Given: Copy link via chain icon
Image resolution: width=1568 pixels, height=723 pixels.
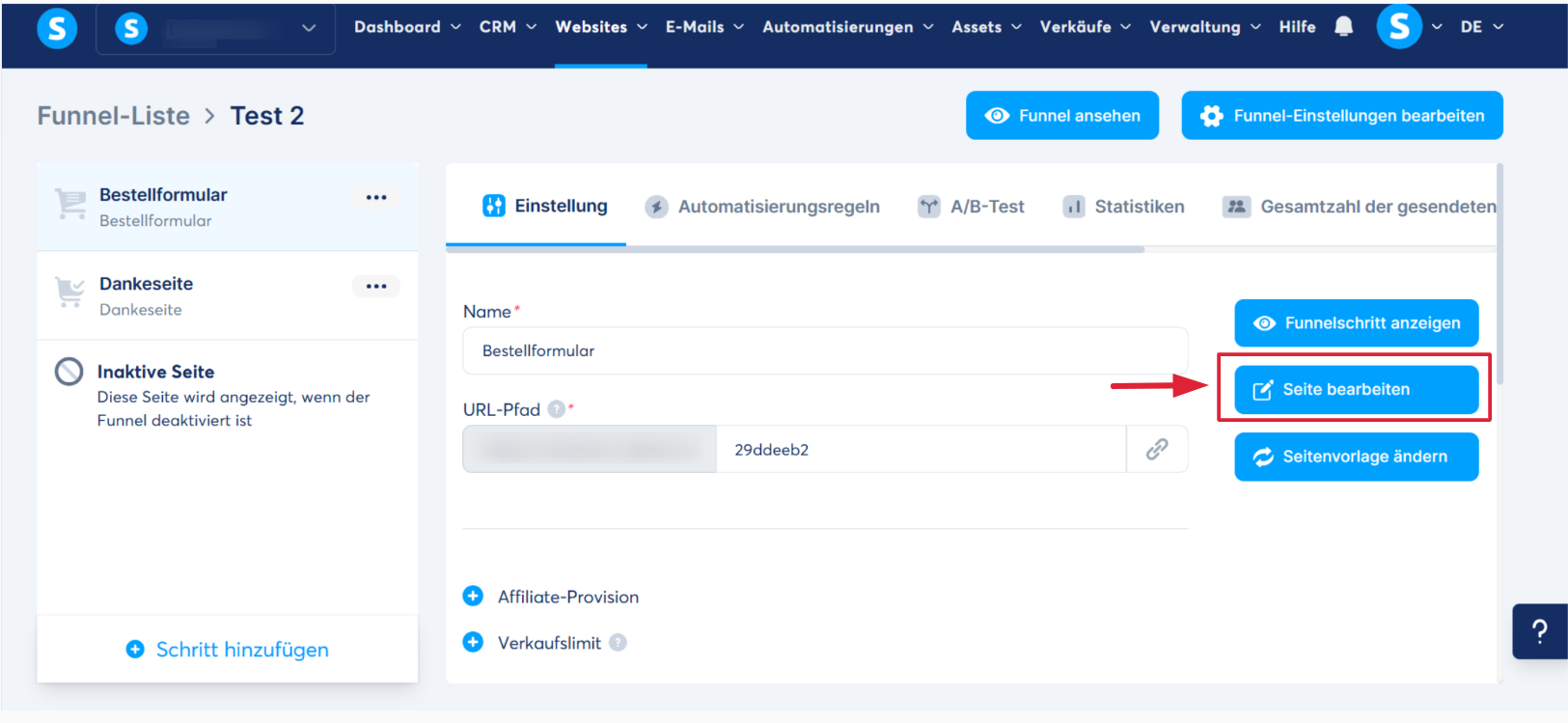Looking at the screenshot, I should (x=1157, y=449).
